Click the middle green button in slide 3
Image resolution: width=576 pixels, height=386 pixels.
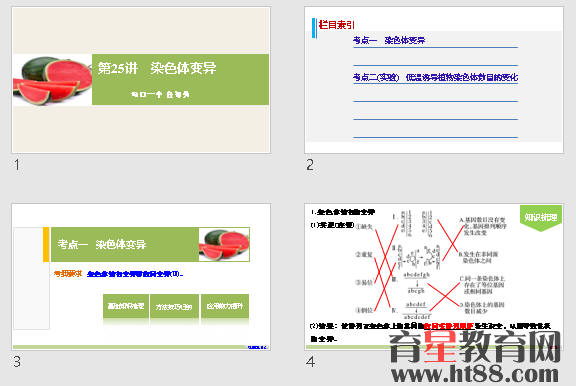coord(174,306)
